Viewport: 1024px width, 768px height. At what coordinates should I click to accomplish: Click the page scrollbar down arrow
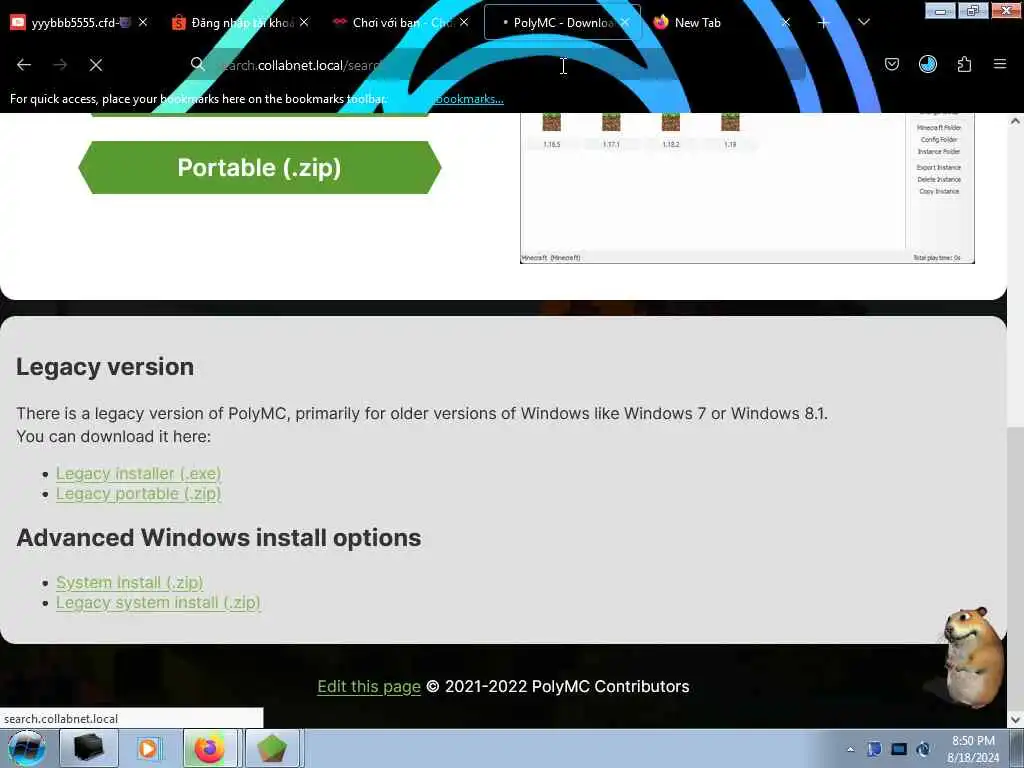pyautogui.click(x=1015, y=719)
